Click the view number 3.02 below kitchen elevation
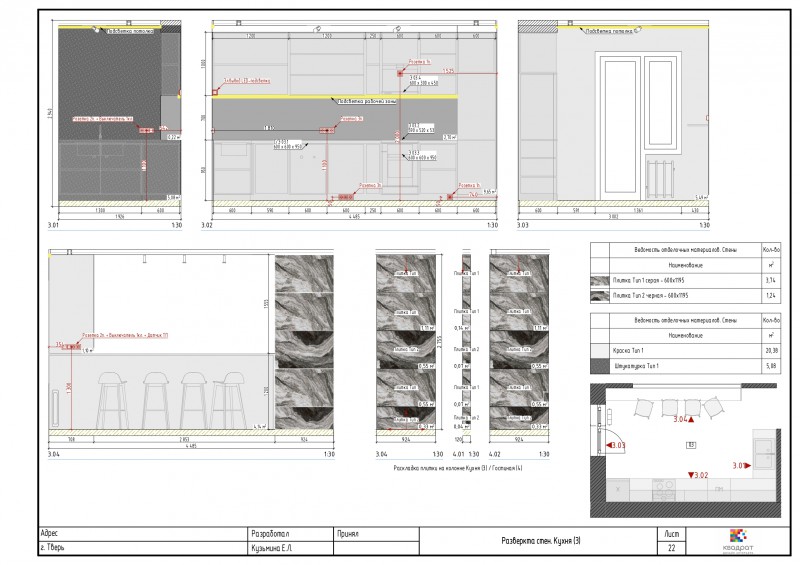The image size is (800, 565). [x=207, y=225]
